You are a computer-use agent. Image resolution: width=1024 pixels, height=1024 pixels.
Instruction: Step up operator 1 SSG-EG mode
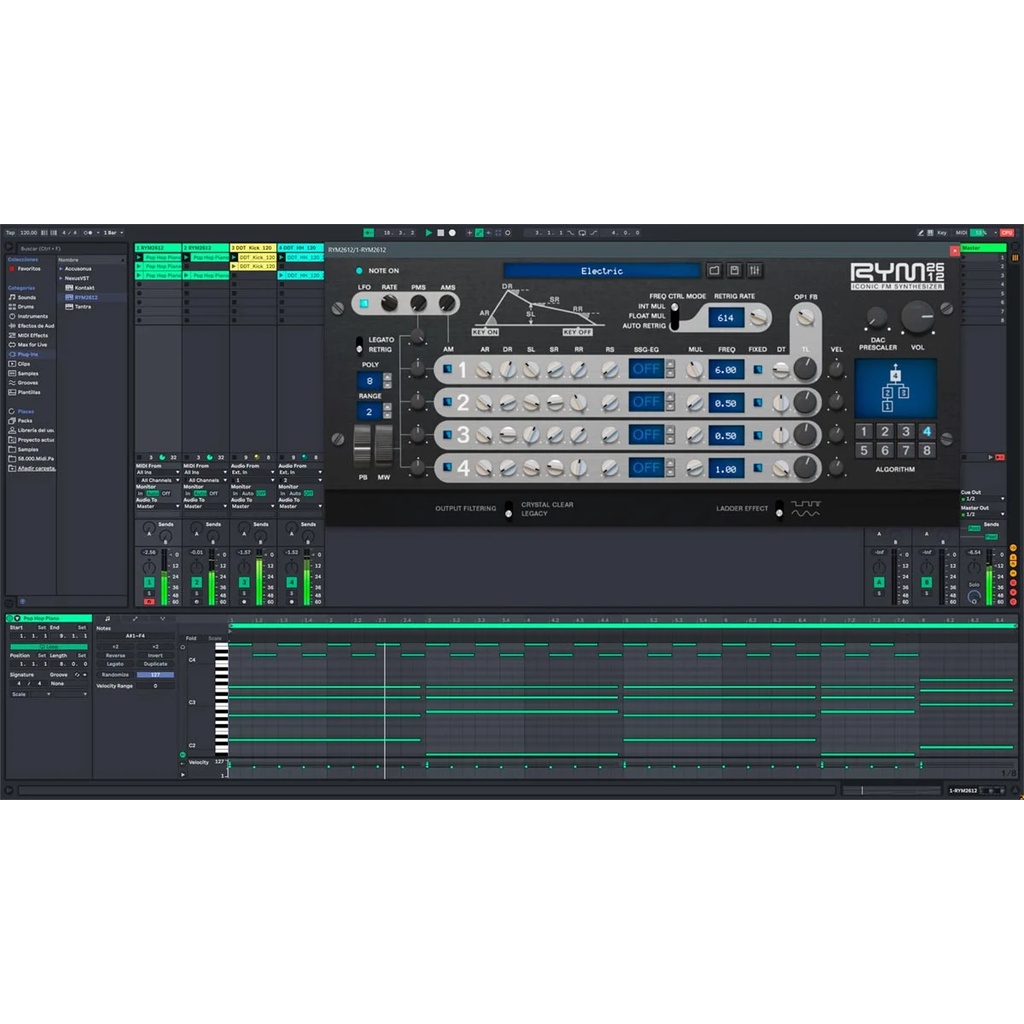click(x=669, y=364)
